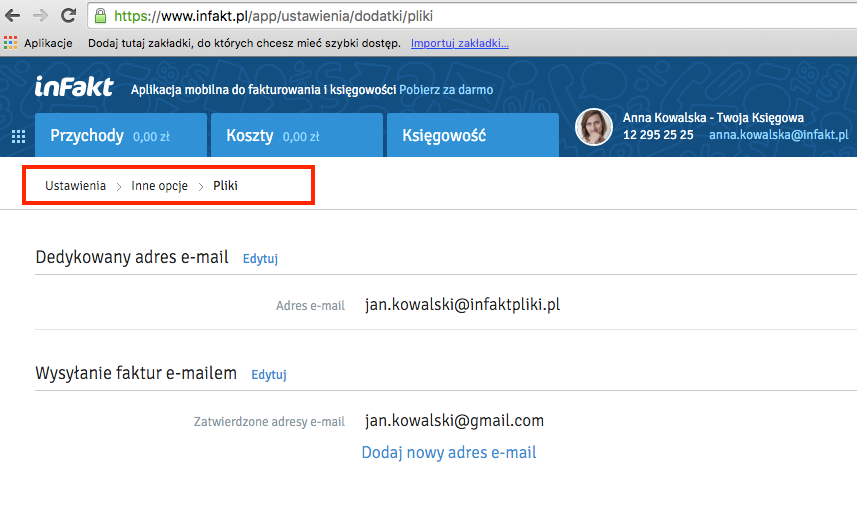Click Pobierz za darmo link

(446, 90)
